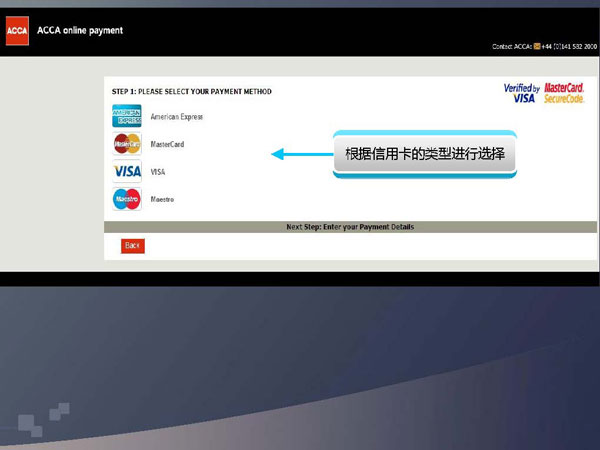Pick the VISA card icon
Screen dimensions: 600x450
tap(127, 172)
